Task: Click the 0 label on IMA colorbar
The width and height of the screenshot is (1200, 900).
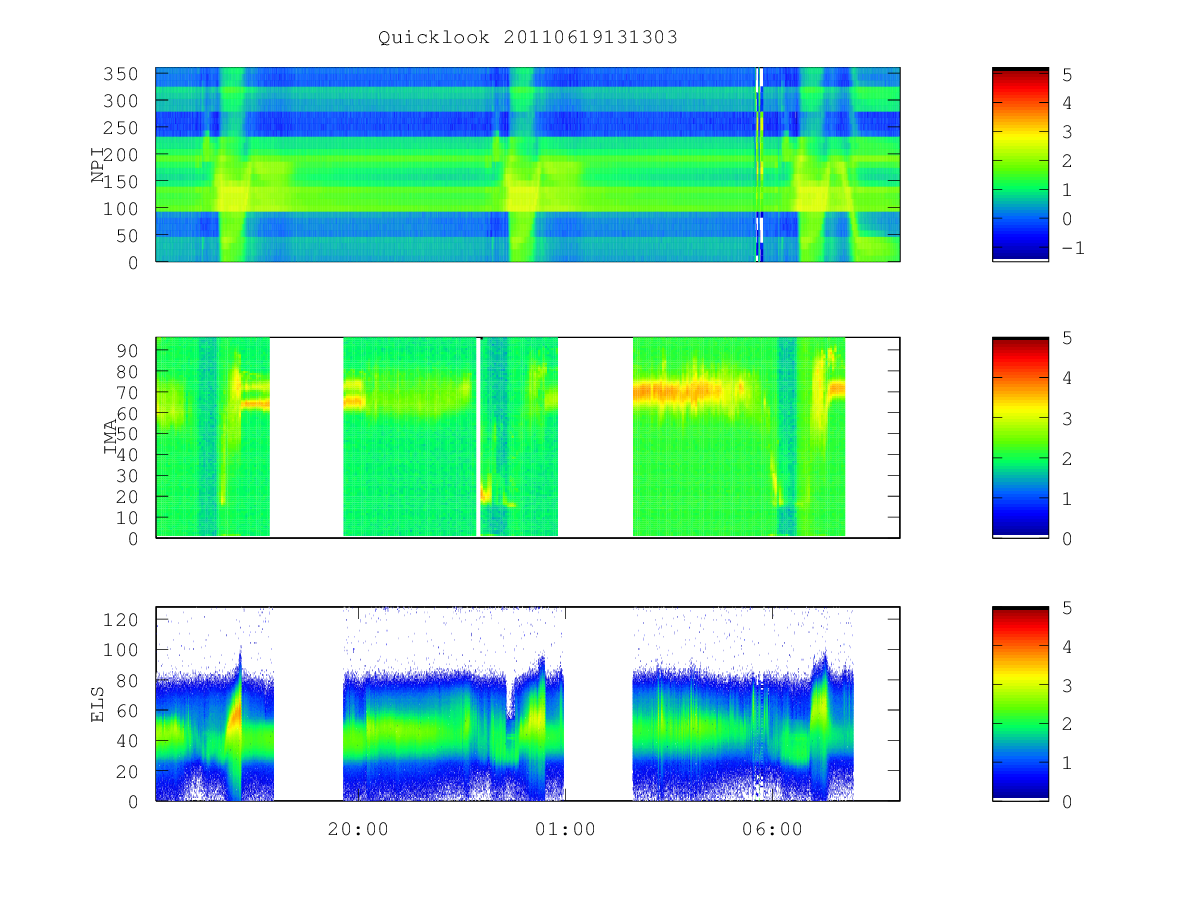Action: (x=1067, y=538)
